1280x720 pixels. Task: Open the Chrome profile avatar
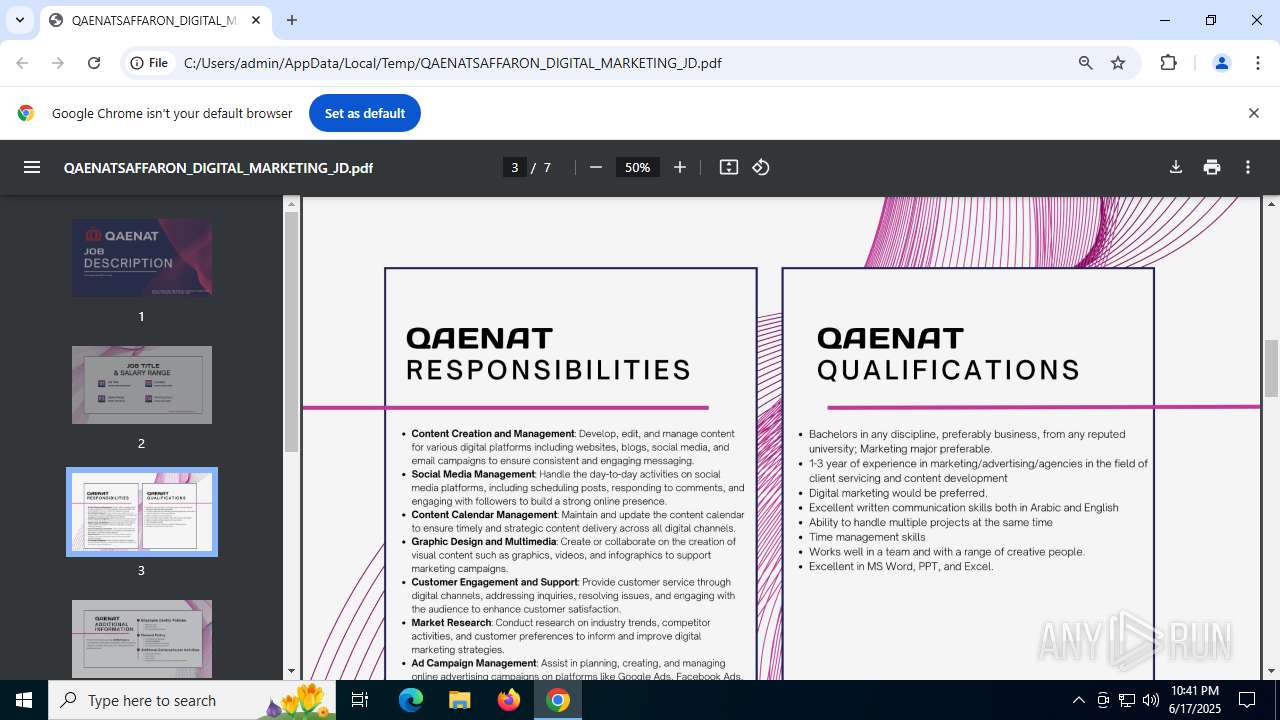click(x=1221, y=63)
